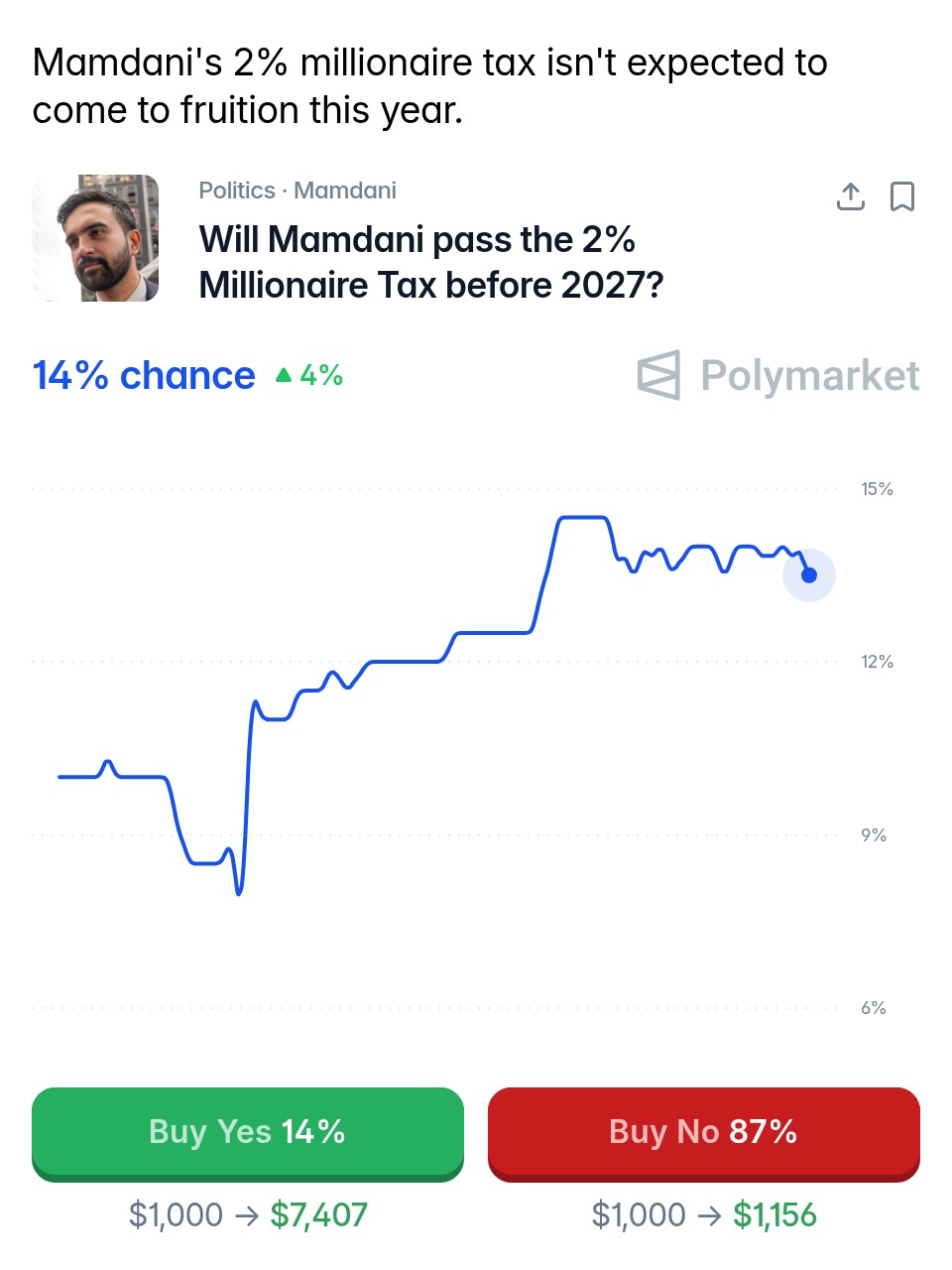Click the $7,407 Yes payout text
Image resolution: width=952 pixels, height=1270 pixels.
318,1214
